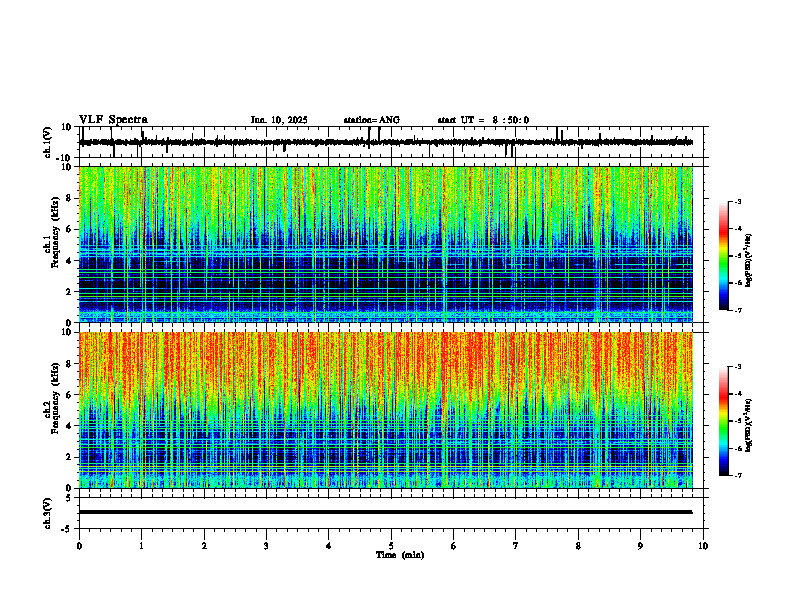Click the '-7' bottom label of ch.2 colorbar

(737, 476)
